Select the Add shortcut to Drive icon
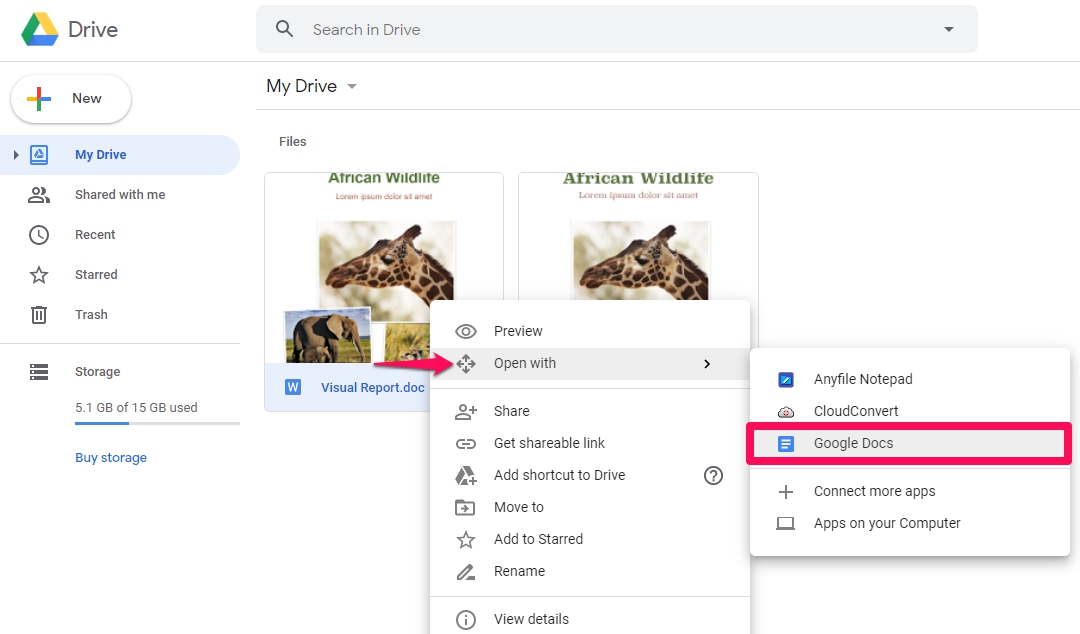 pyautogui.click(x=466, y=475)
